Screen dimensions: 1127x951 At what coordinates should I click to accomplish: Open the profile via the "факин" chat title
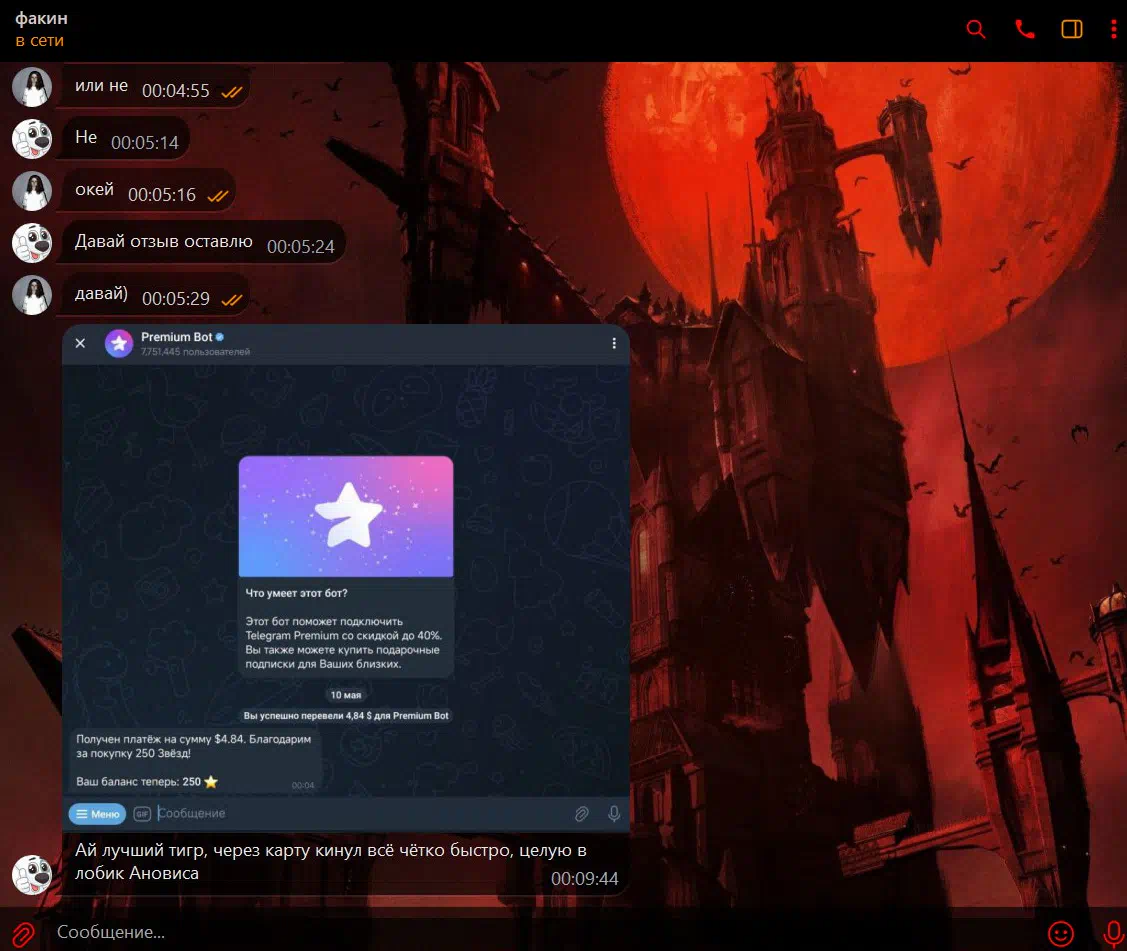click(42, 19)
